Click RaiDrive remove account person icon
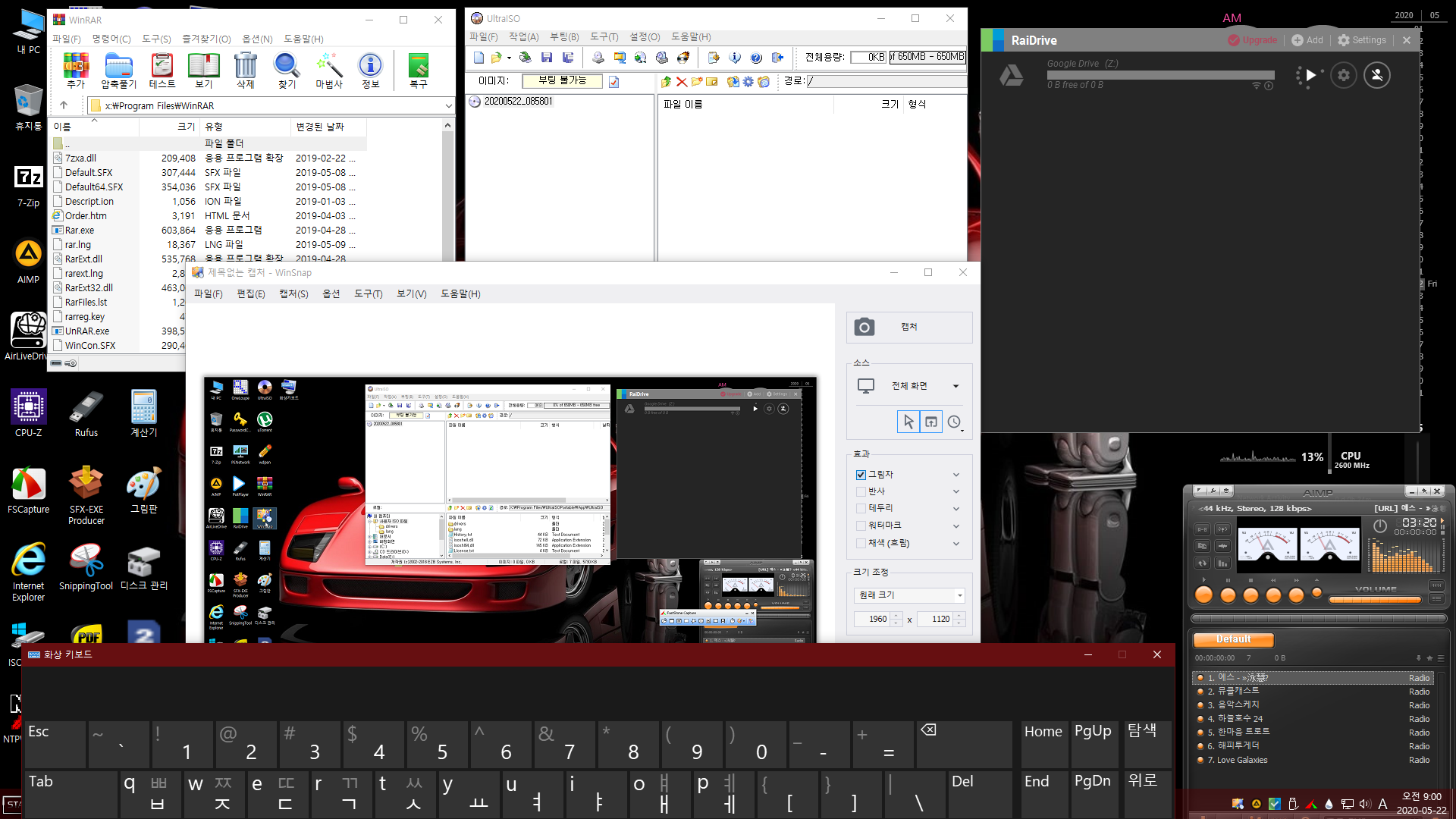This screenshot has height=819, width=1456. [1377, 75]
